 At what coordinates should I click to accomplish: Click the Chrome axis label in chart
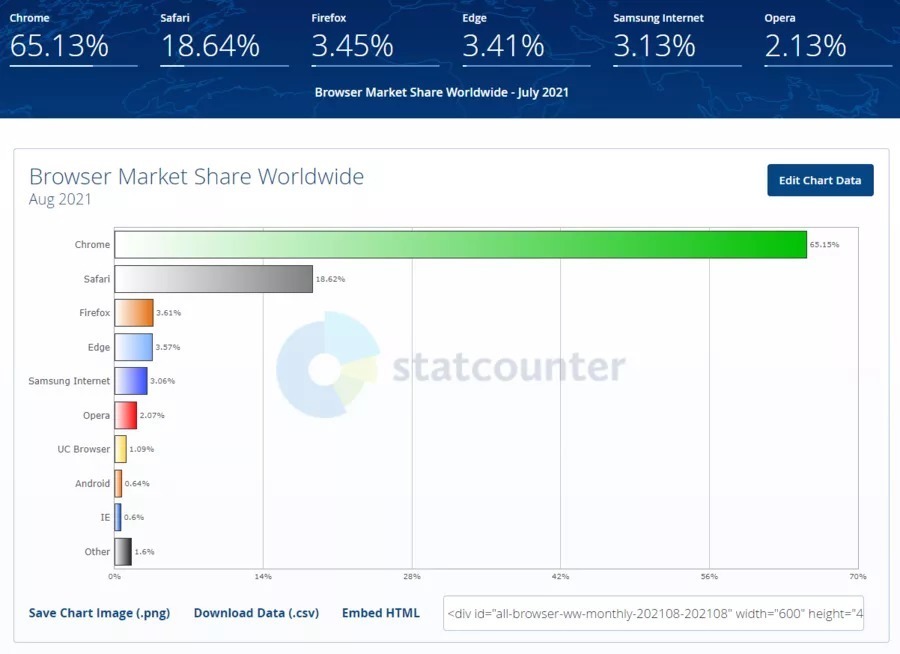pyautogui.click(x=92, y=245)
